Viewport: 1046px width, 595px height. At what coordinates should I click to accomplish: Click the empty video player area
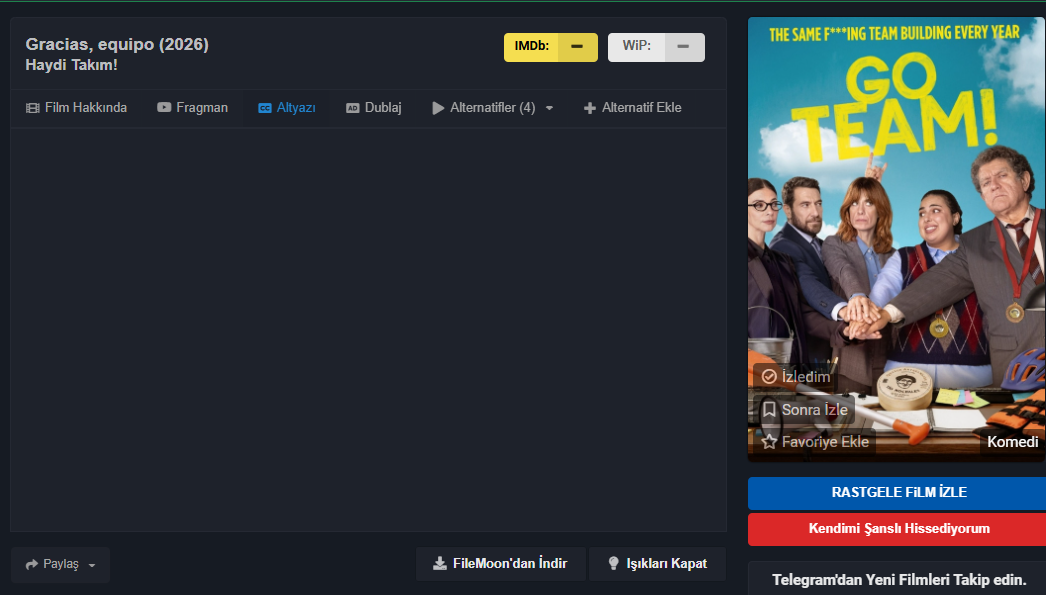click(x=368, y=330)
